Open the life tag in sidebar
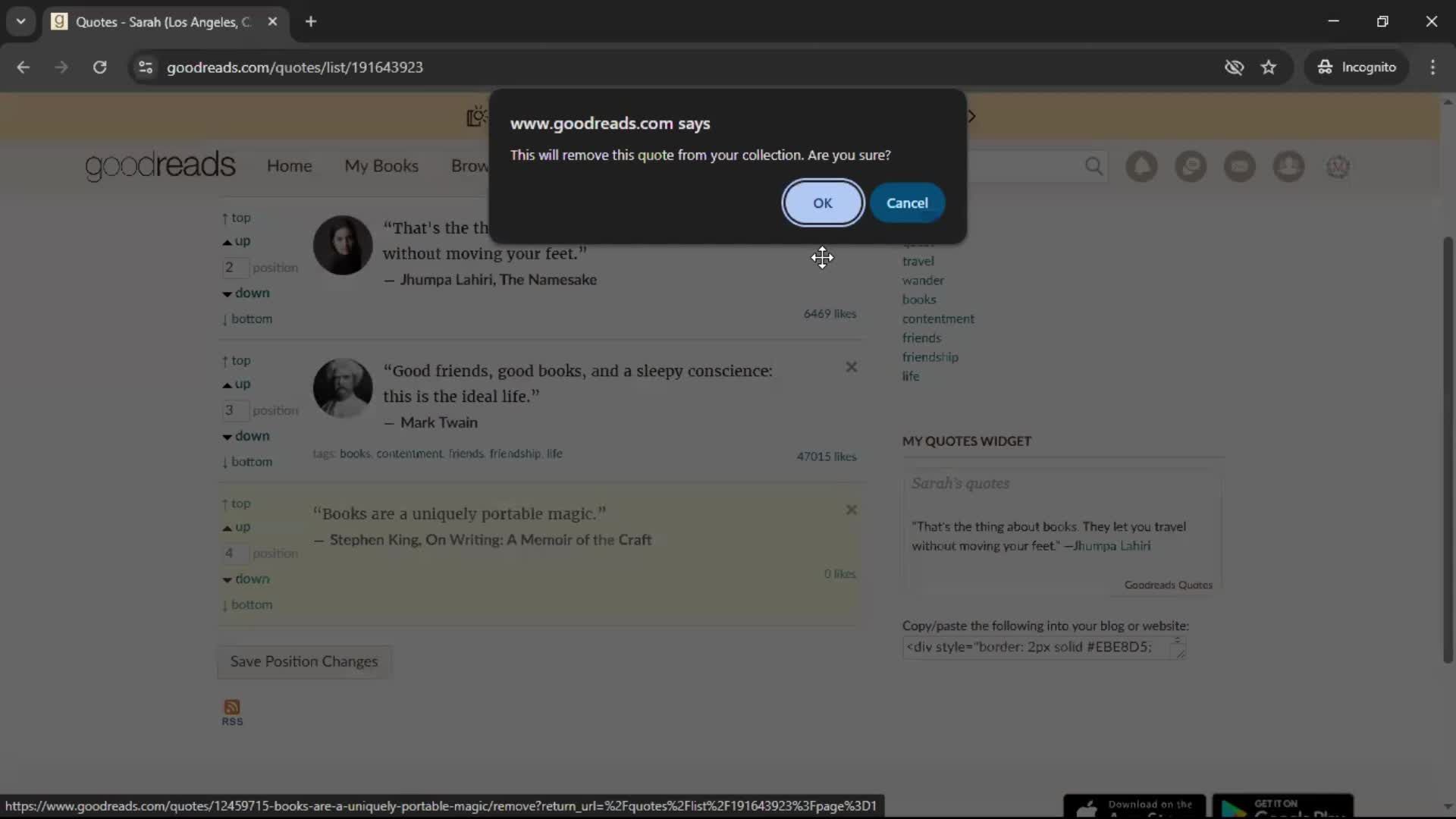 910,376
